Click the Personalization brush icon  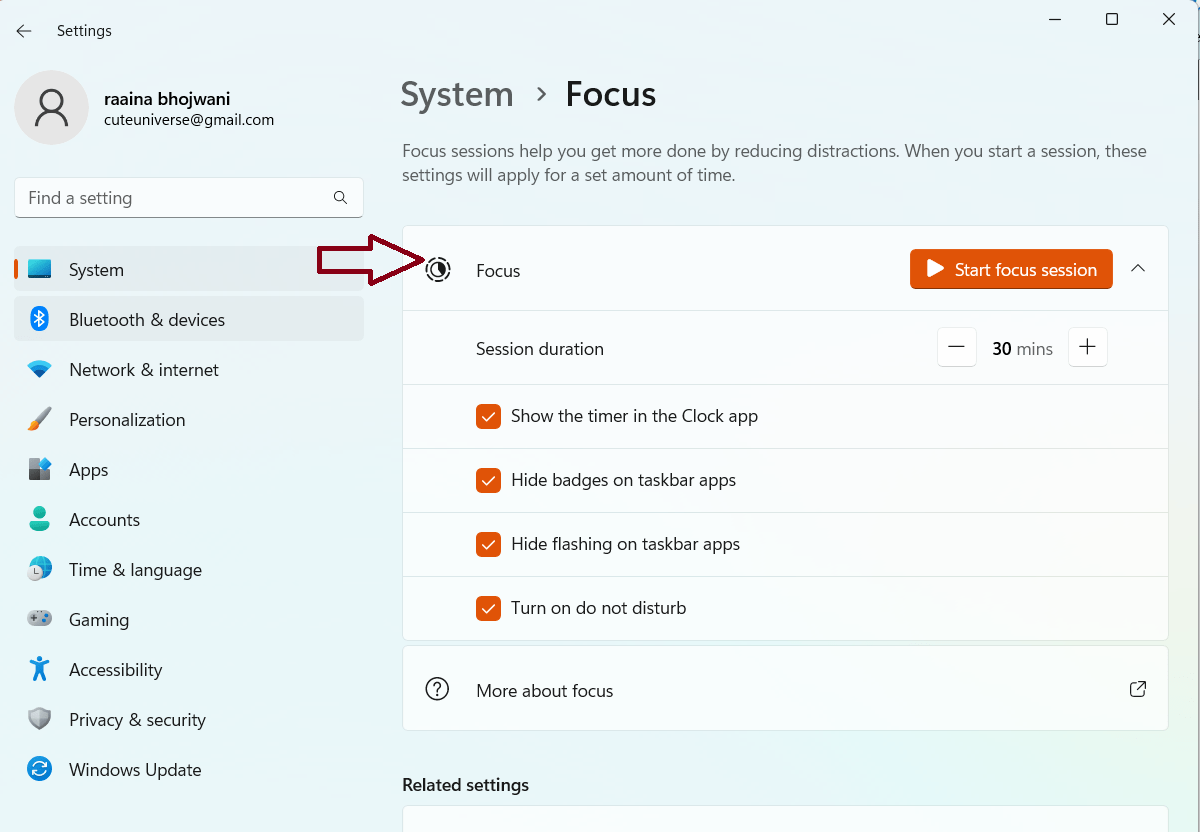(39, 419)
